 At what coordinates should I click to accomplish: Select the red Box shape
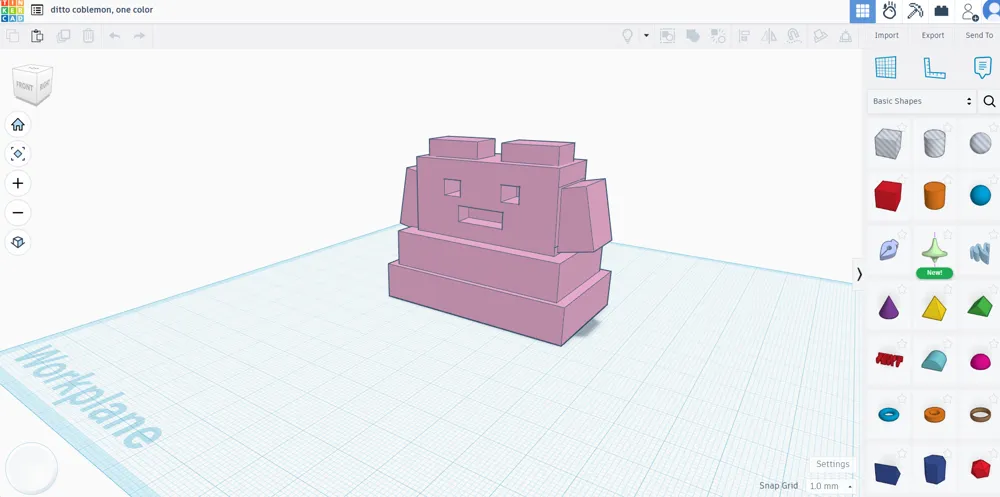888,195
